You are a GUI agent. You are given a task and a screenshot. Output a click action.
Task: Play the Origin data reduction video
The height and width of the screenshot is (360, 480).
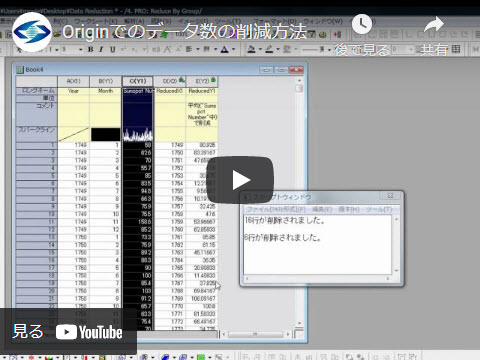tap(240, 180)
